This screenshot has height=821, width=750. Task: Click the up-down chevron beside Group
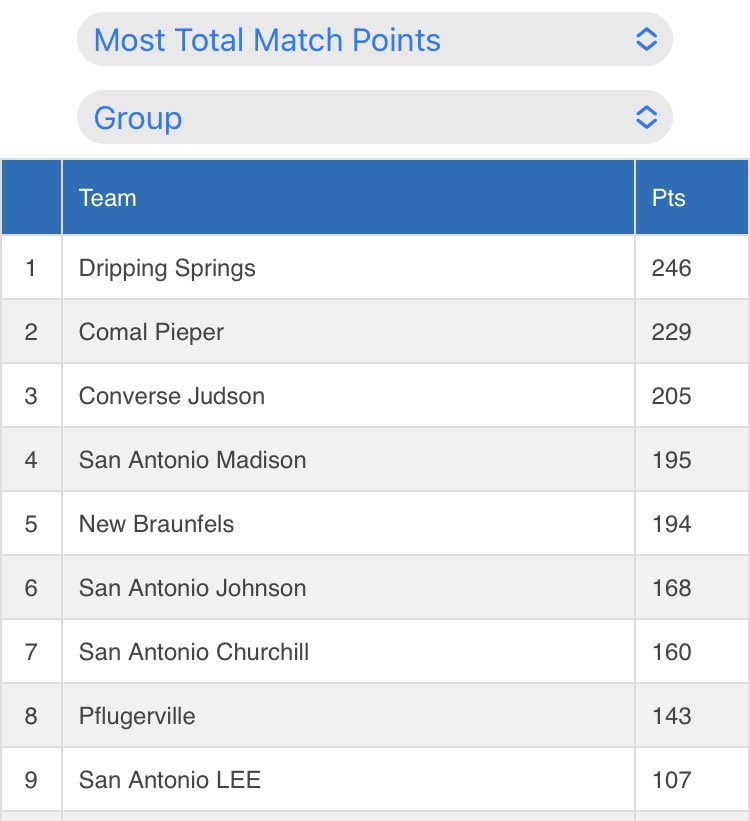[646, 117]
